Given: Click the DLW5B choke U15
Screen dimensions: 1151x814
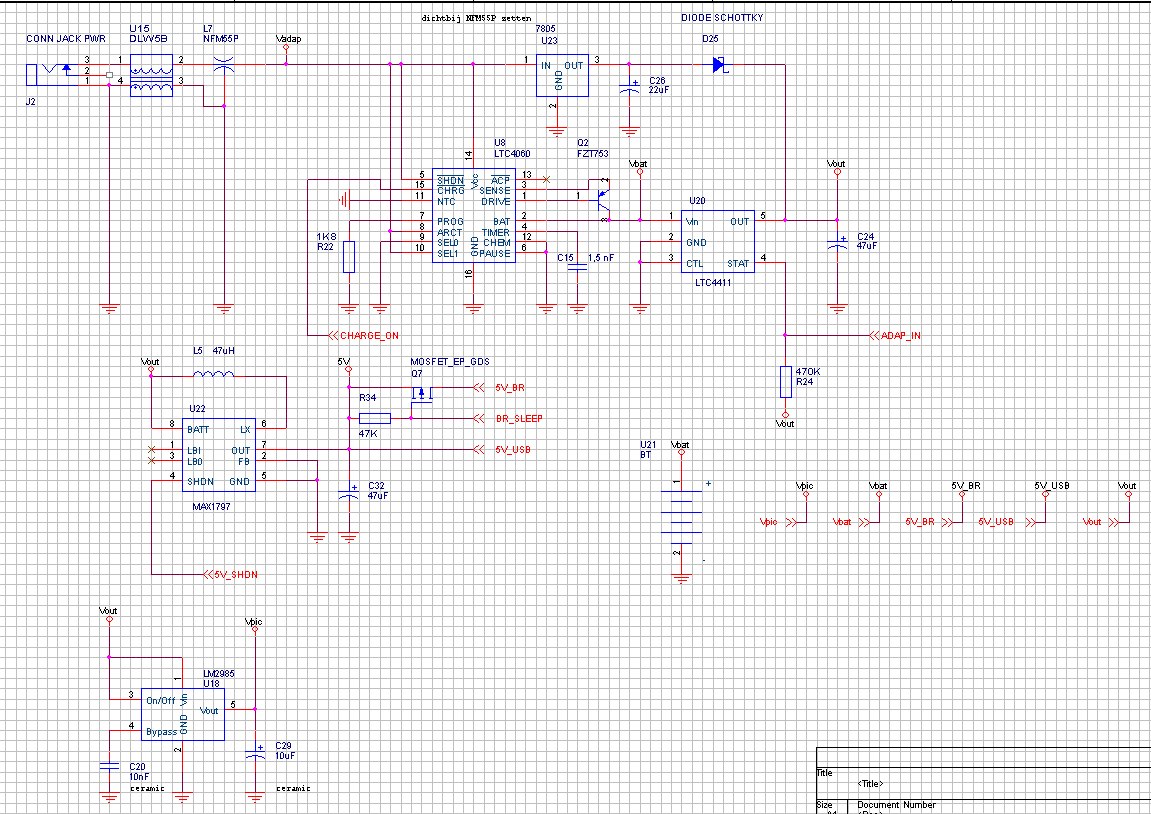Looking at the screenshot, I should [152, 77].
